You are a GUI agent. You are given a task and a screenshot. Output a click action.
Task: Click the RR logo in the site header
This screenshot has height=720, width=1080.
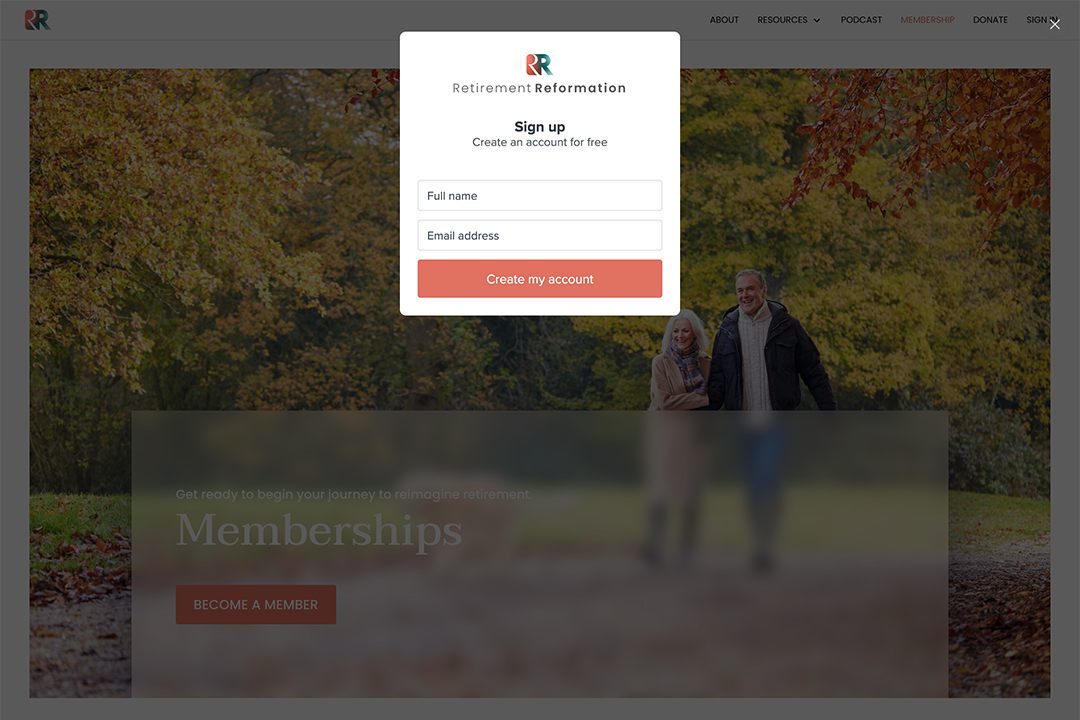coord(38,20)
